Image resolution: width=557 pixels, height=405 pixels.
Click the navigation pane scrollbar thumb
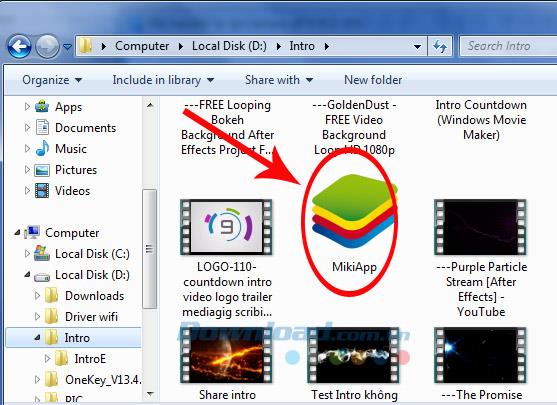point(150,249)
